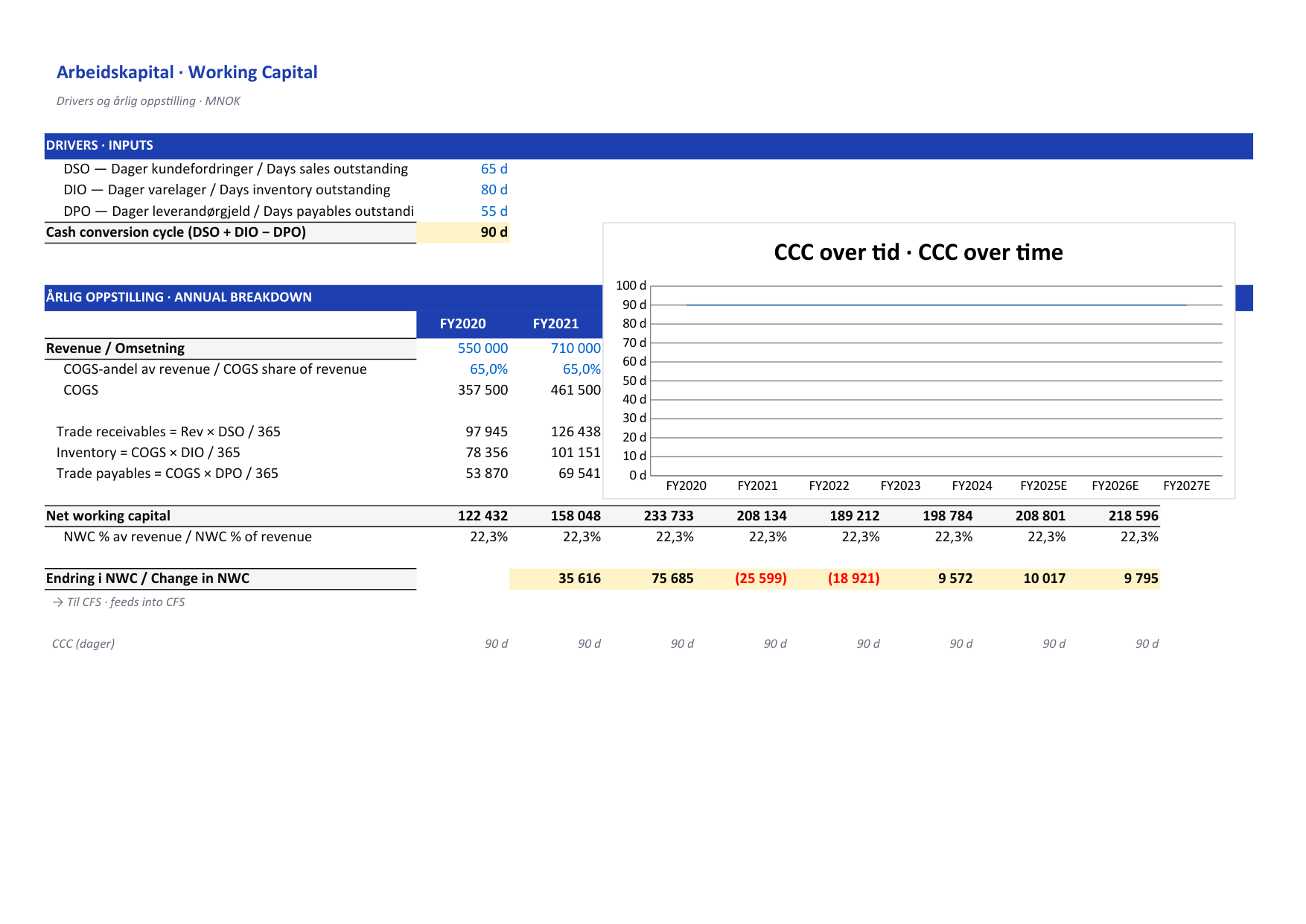The height and width of the screenshot is (924, 1306).
Task: Click net working capital value '208 134'
Action: [762, 516]
